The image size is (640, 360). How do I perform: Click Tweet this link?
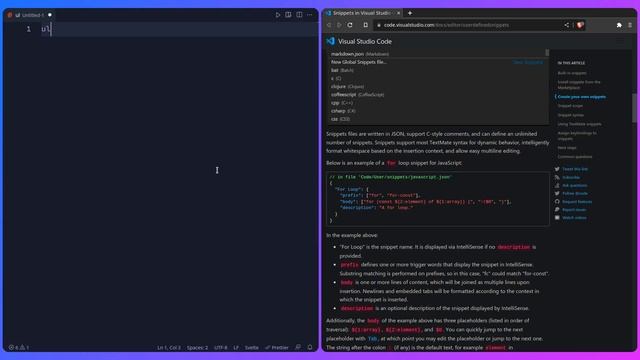pyautogui.click(x=575, y=169)
